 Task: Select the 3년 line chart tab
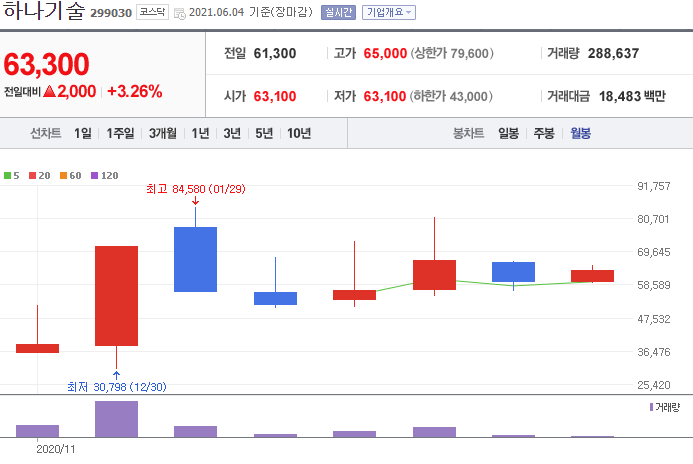[x=232, y=133]
